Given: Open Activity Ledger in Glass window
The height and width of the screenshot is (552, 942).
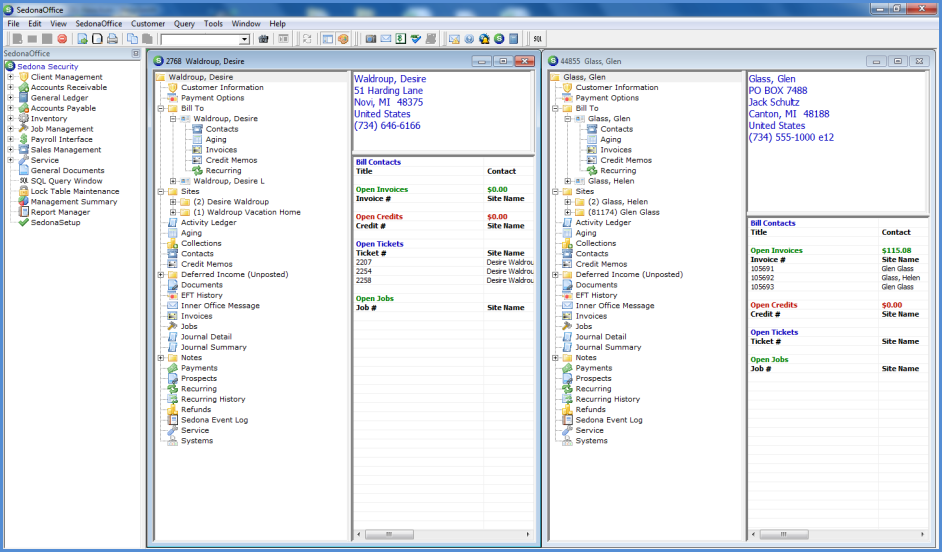Looking at the screenshot, I should pyautogui.click(x=603, y=222).
